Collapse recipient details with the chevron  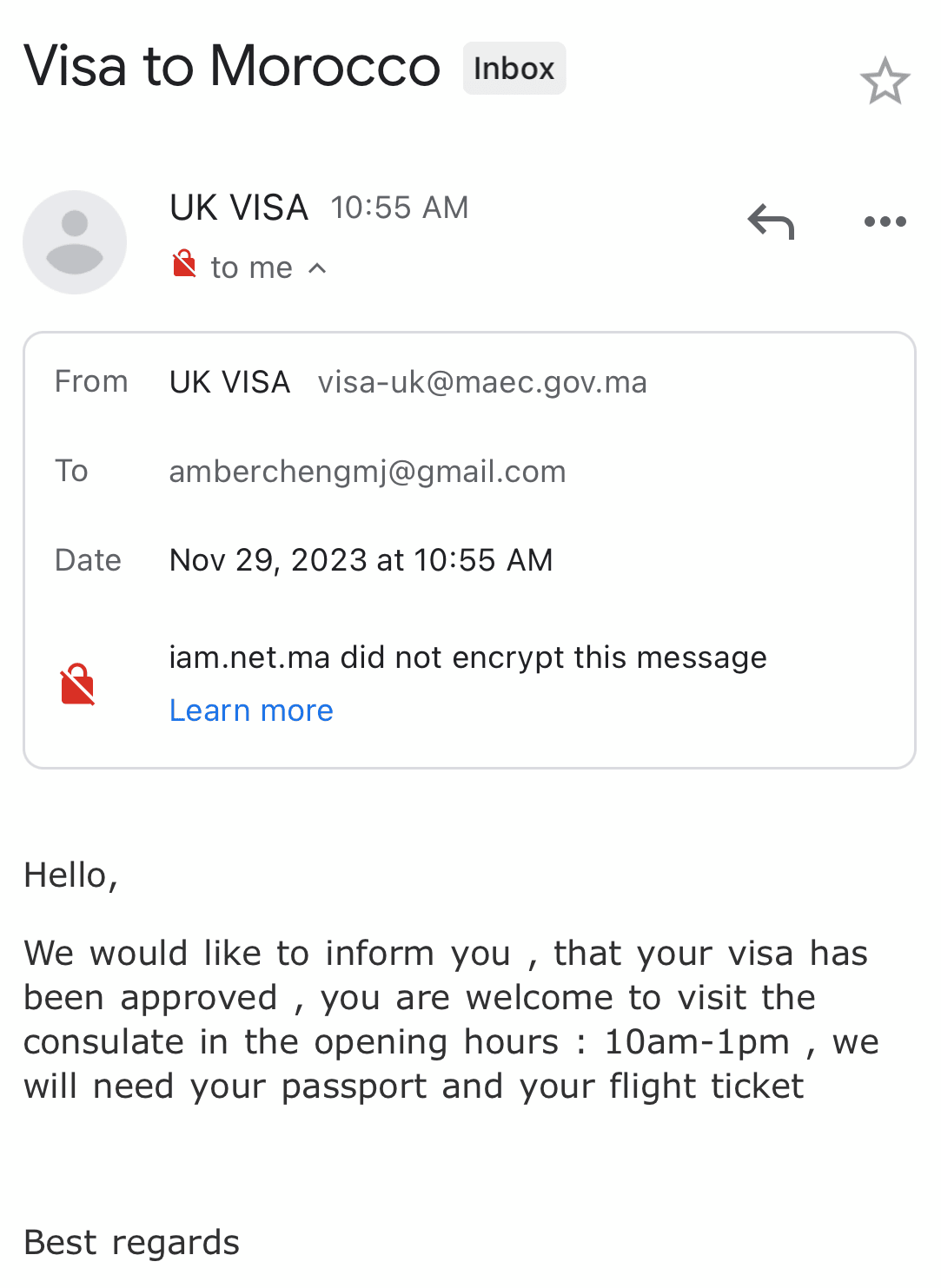pyautogui.click(x=318, y=268)
